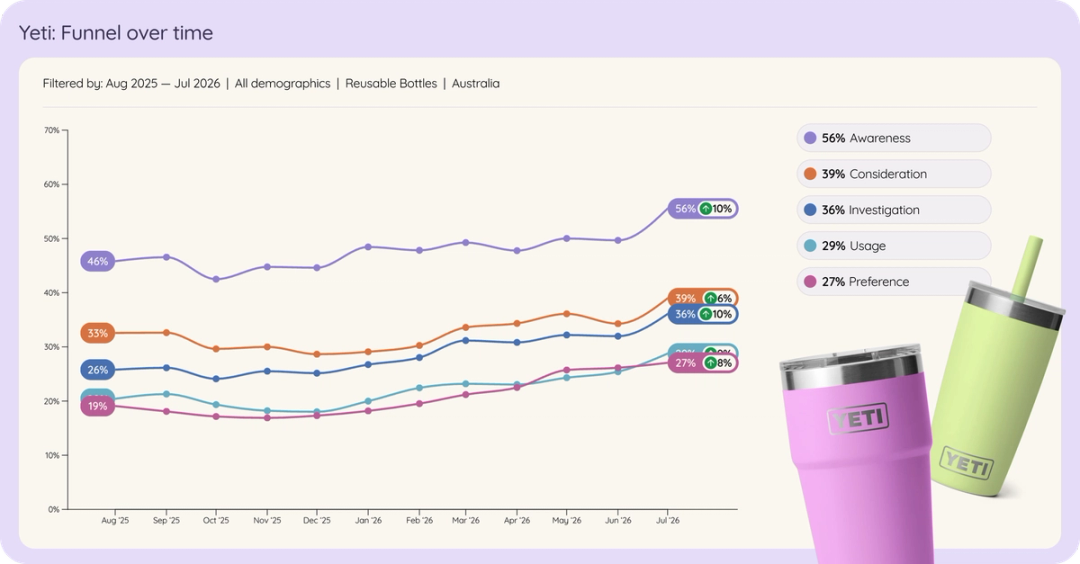Click the Aug '25 x-axis label
The height and width of the screenshot is (564, 1080).
(115, 521)
